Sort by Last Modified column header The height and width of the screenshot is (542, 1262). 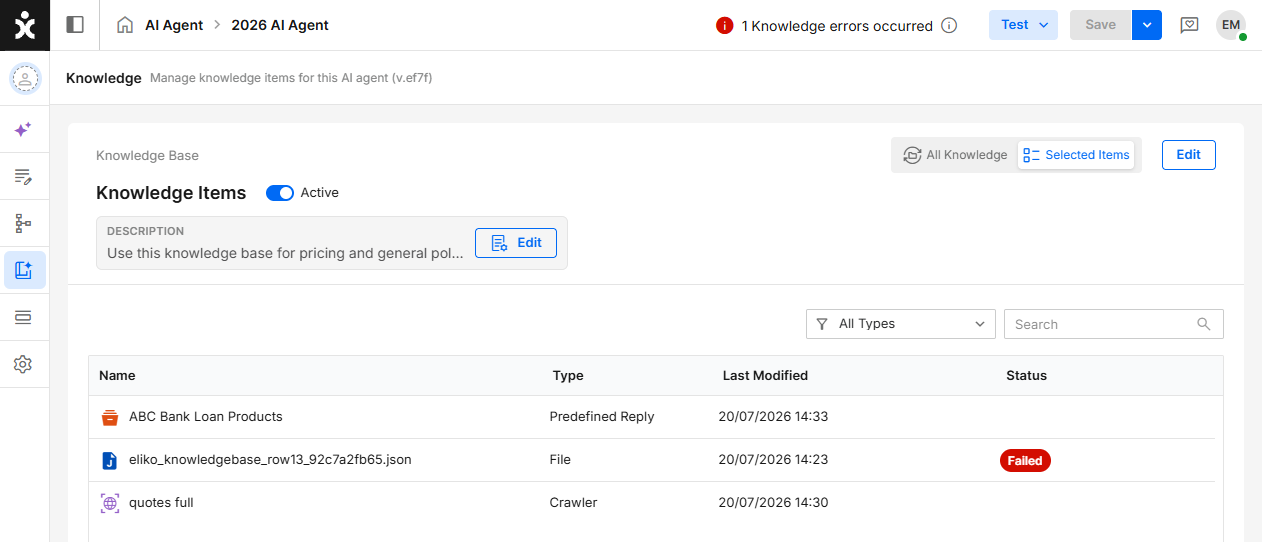click(x=765, y=376)
